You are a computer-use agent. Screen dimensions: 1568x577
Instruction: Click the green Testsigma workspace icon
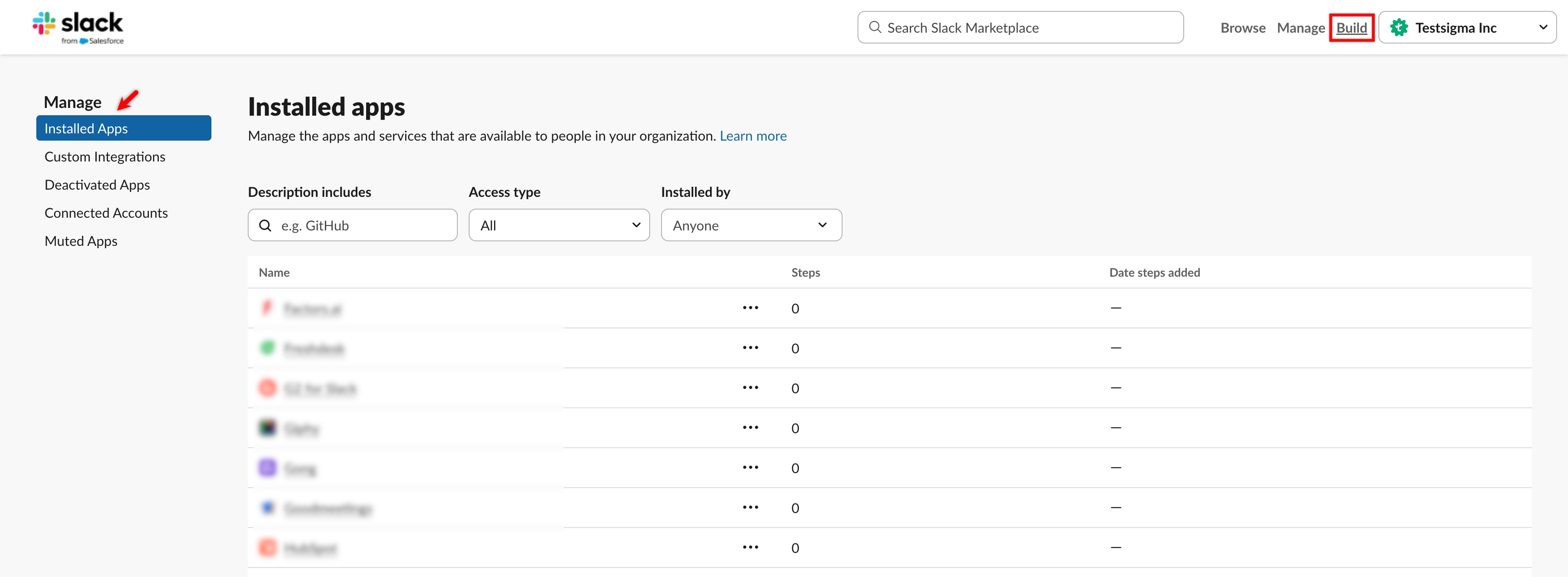1399,27
